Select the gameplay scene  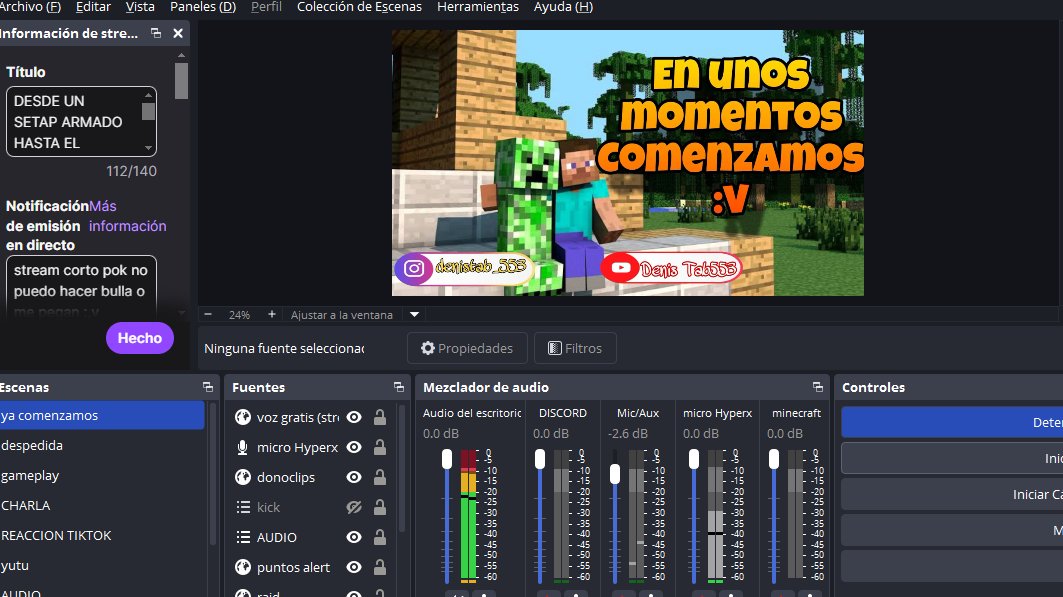(102, 475)
